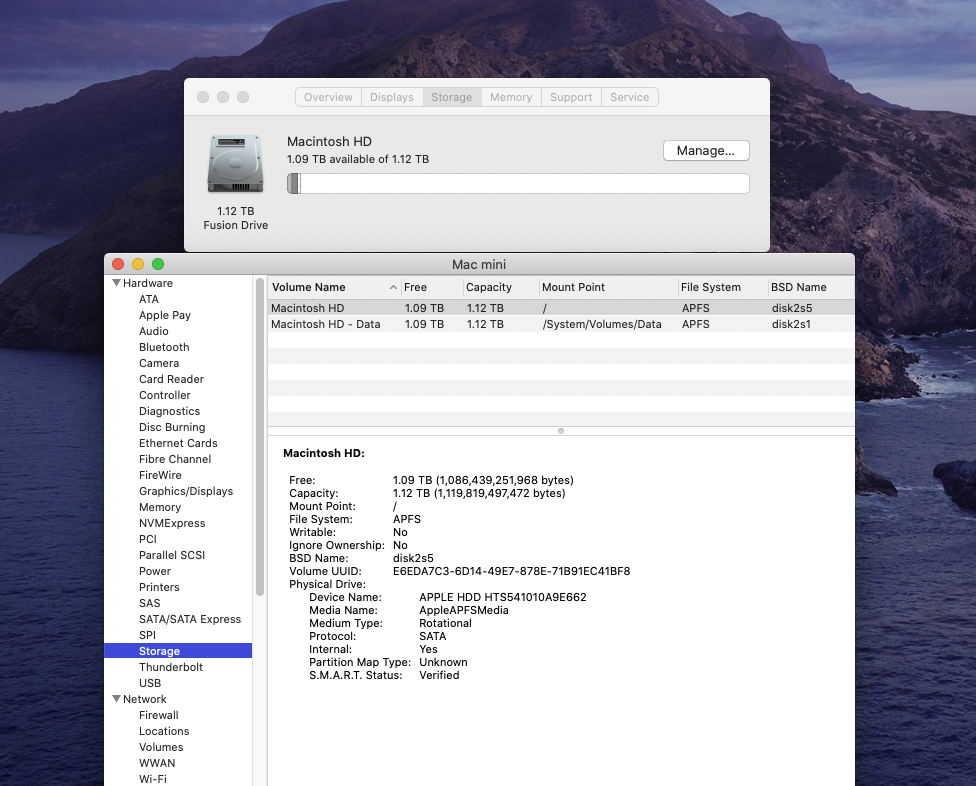Select Disc Burning in the sidebar

point(172,427)
